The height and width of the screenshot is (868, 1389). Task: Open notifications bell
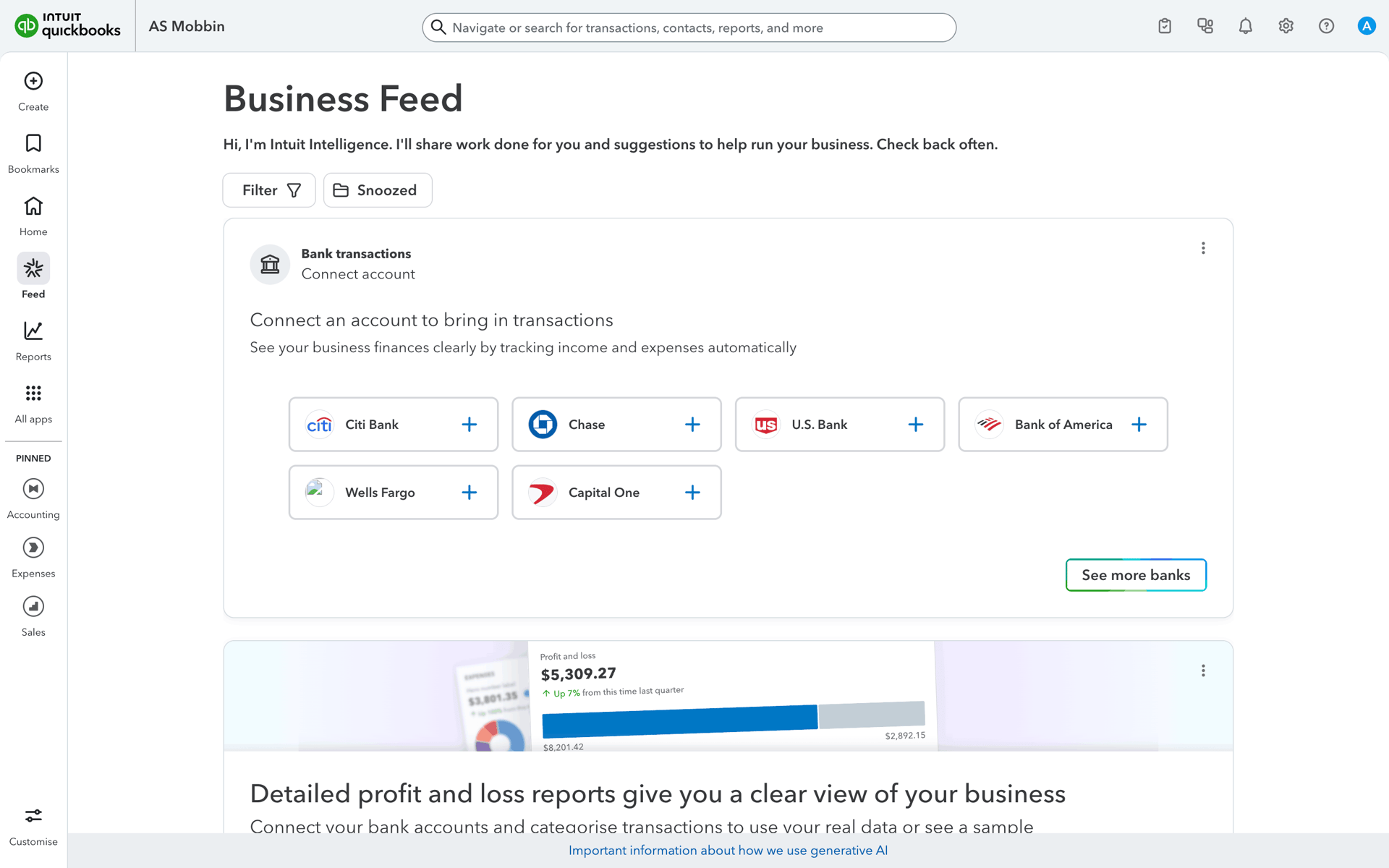1246,26
